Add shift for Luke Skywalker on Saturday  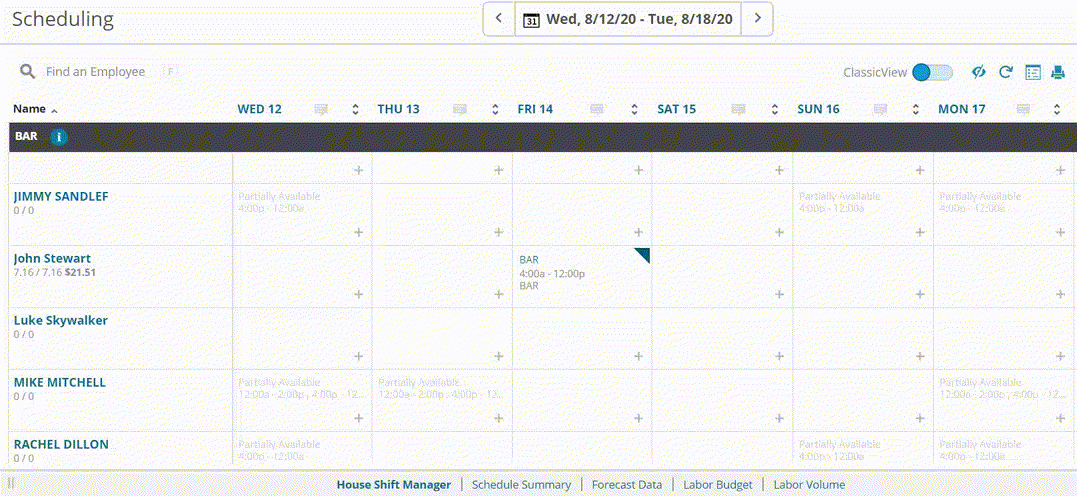pyautogui.click(x=778, y=356)
